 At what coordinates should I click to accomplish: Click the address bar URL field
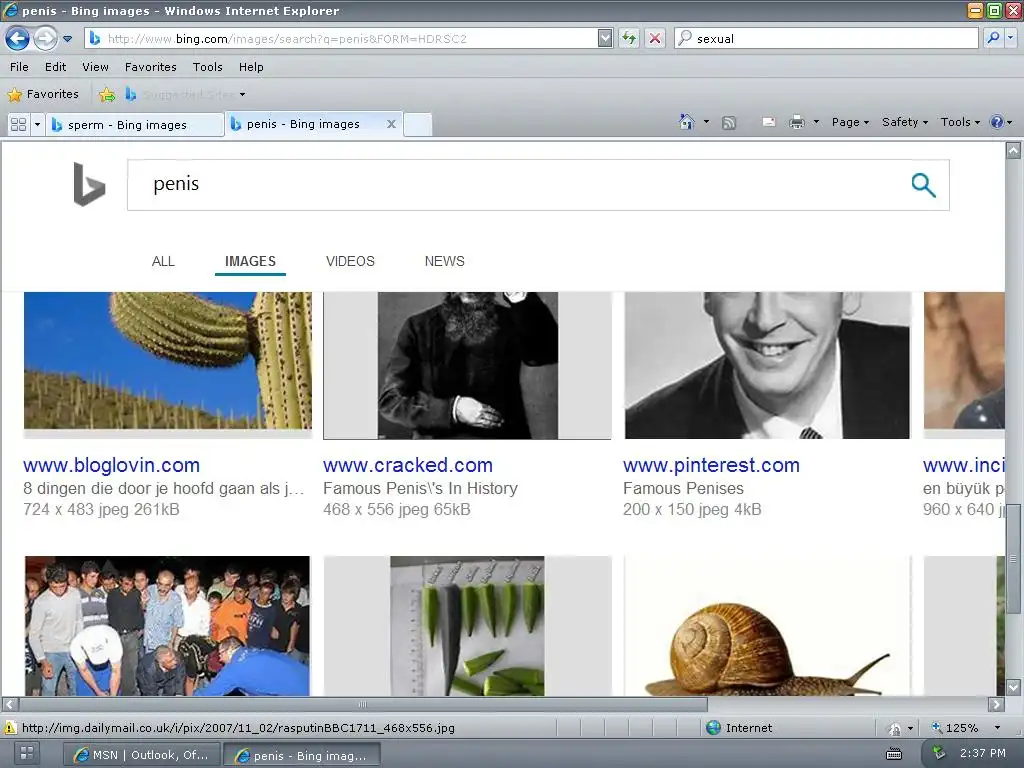pos(340,39)
